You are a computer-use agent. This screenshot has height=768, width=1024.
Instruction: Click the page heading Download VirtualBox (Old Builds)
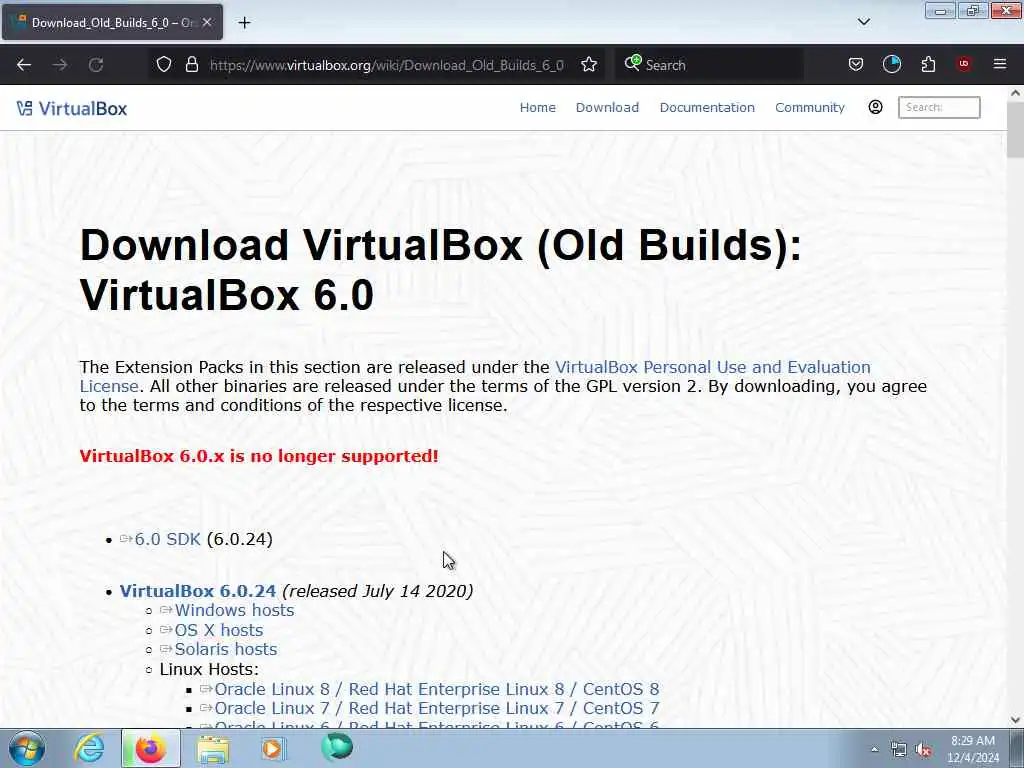pyautogui.click(x=441, y=269)
